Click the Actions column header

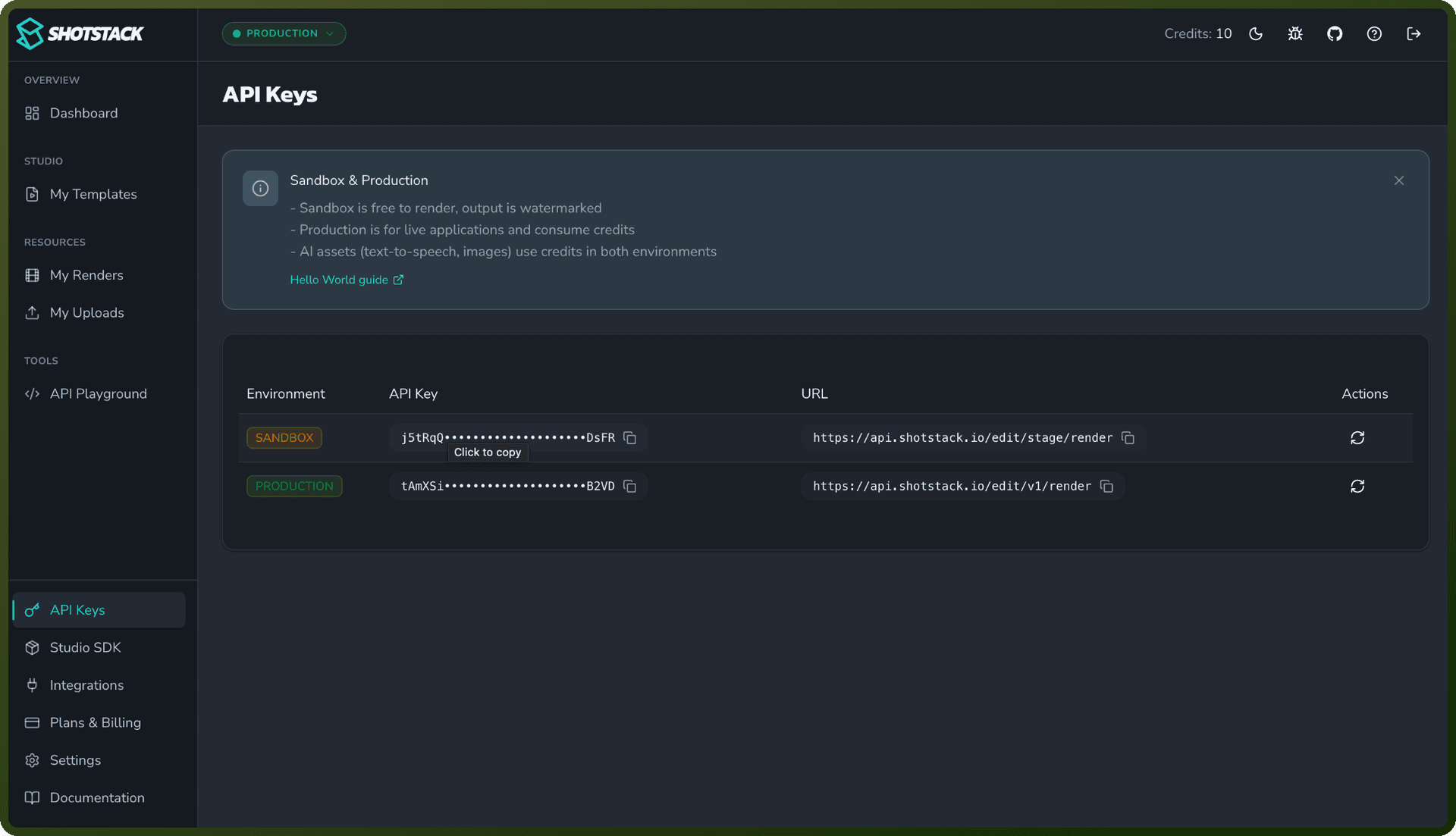[1365, 393]
